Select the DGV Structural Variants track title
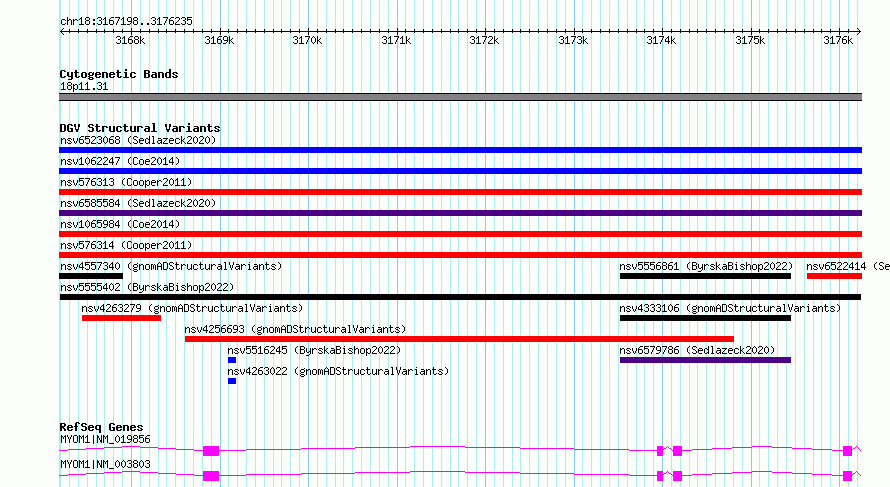The image size is (890, 487). click(140, 128)
